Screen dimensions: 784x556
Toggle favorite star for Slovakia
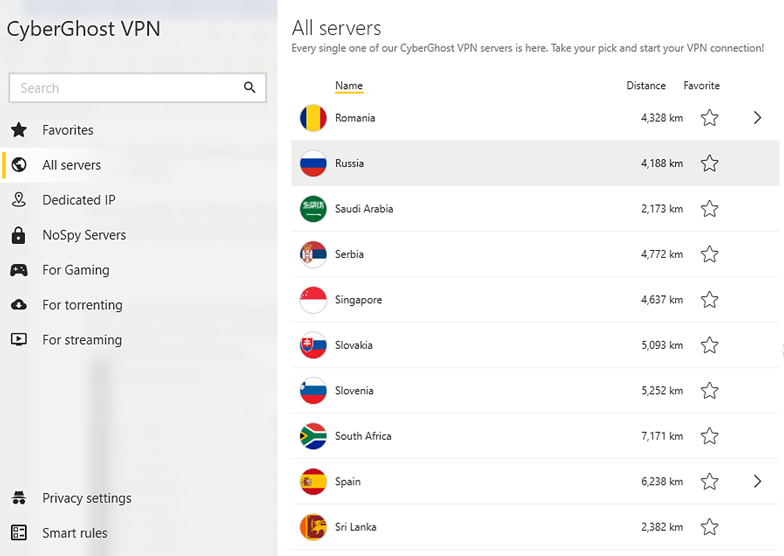(x=710, y=345)
